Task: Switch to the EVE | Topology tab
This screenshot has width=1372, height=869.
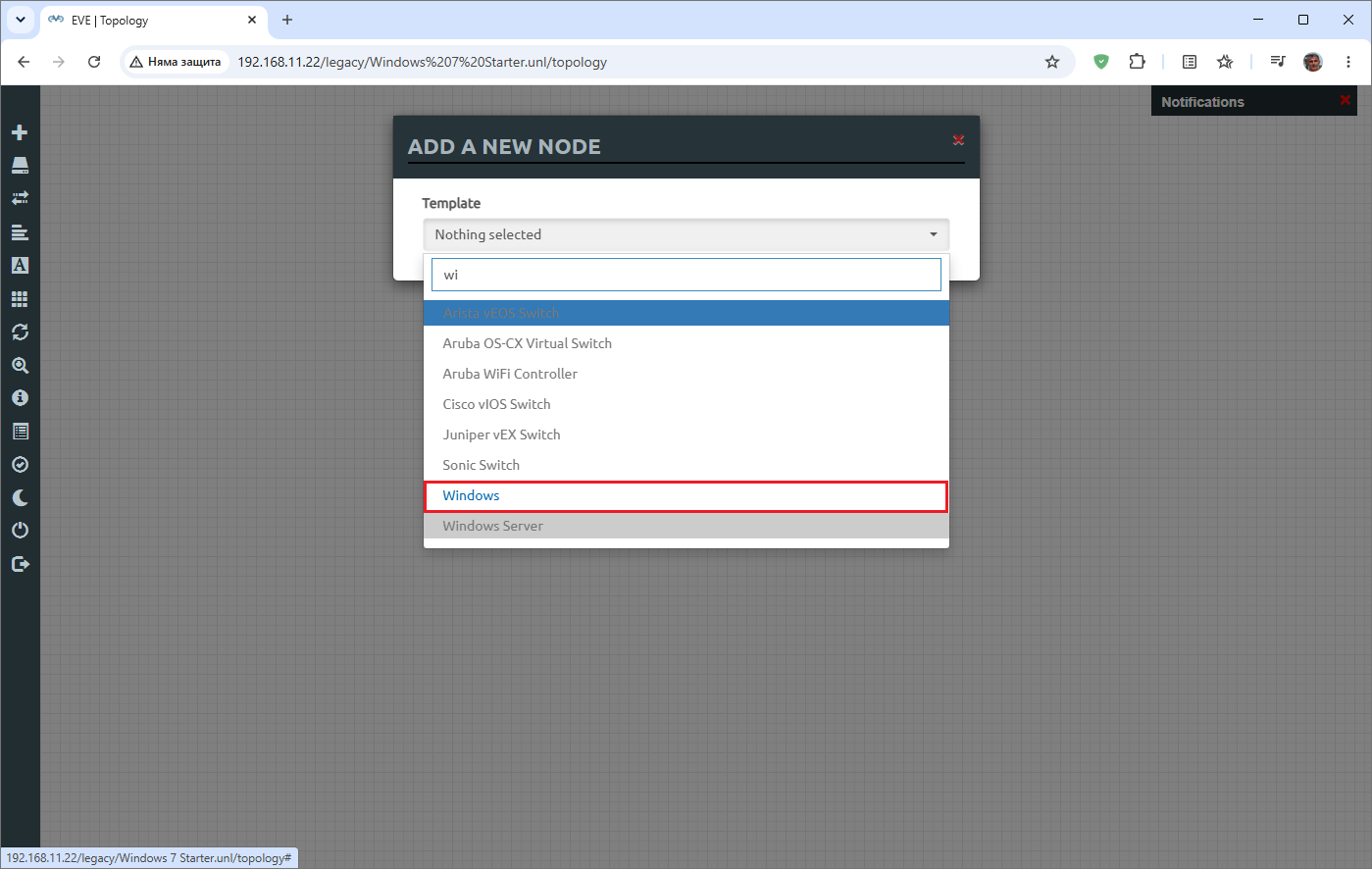Action: point(155,20)
